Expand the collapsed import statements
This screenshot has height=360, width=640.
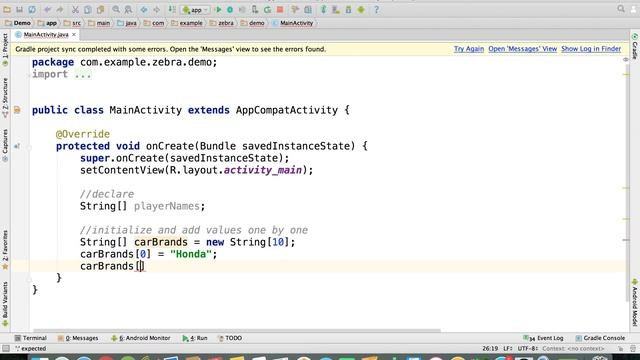[83, 74]
